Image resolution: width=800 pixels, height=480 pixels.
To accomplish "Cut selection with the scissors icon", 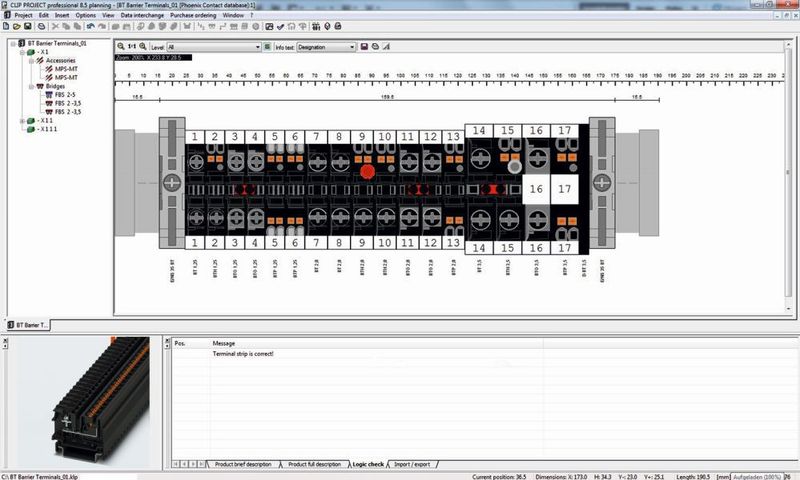I will tap(55, 26).
